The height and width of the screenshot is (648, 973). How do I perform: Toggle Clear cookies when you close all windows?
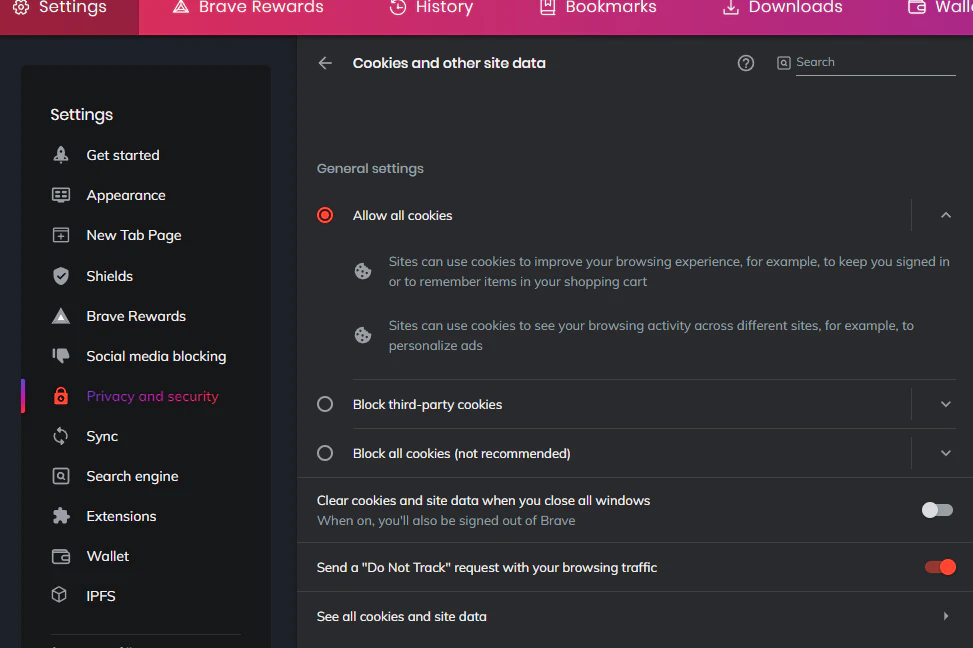coord(937,510)
